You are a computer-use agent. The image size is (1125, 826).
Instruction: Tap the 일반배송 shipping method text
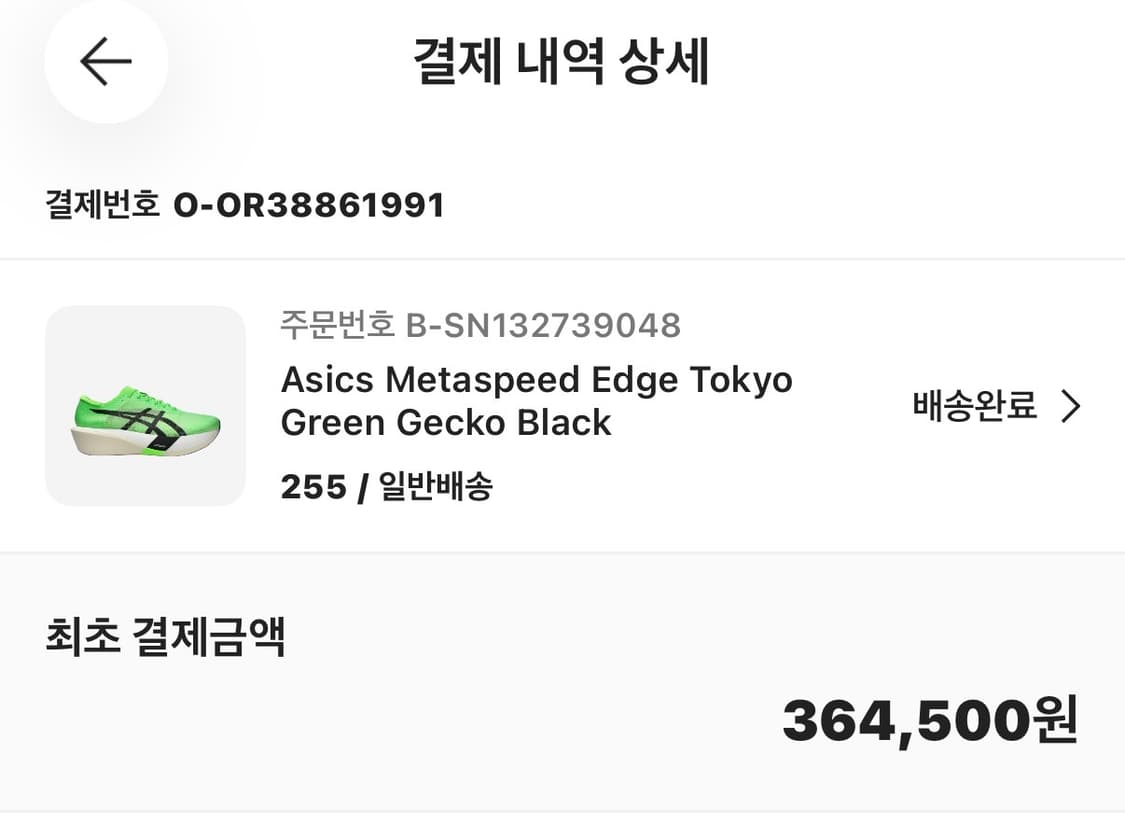coord(435,487)
